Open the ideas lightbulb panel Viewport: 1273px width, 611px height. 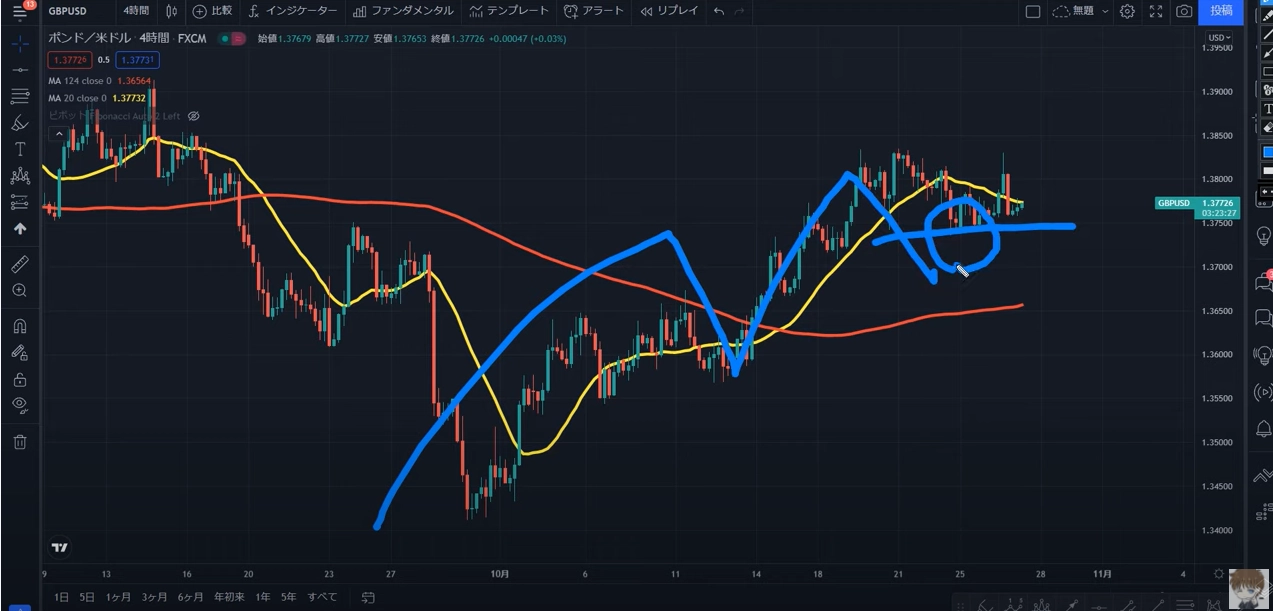1262,355
